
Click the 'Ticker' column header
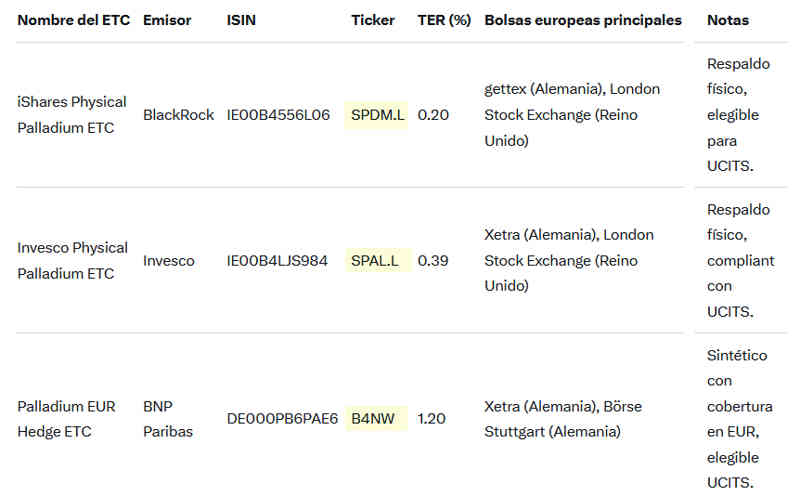click(373, 20)
